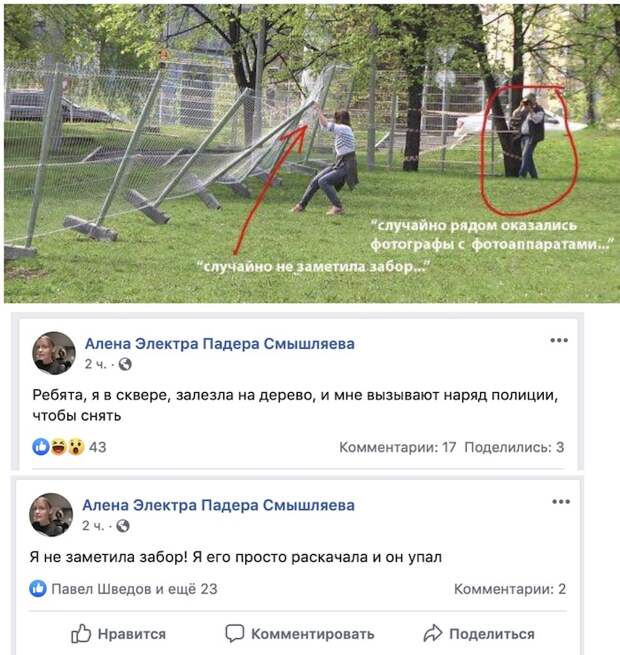Click the globe privacy icon on the first post
Screen dimensions: 620x655
[x=125, y=364]
